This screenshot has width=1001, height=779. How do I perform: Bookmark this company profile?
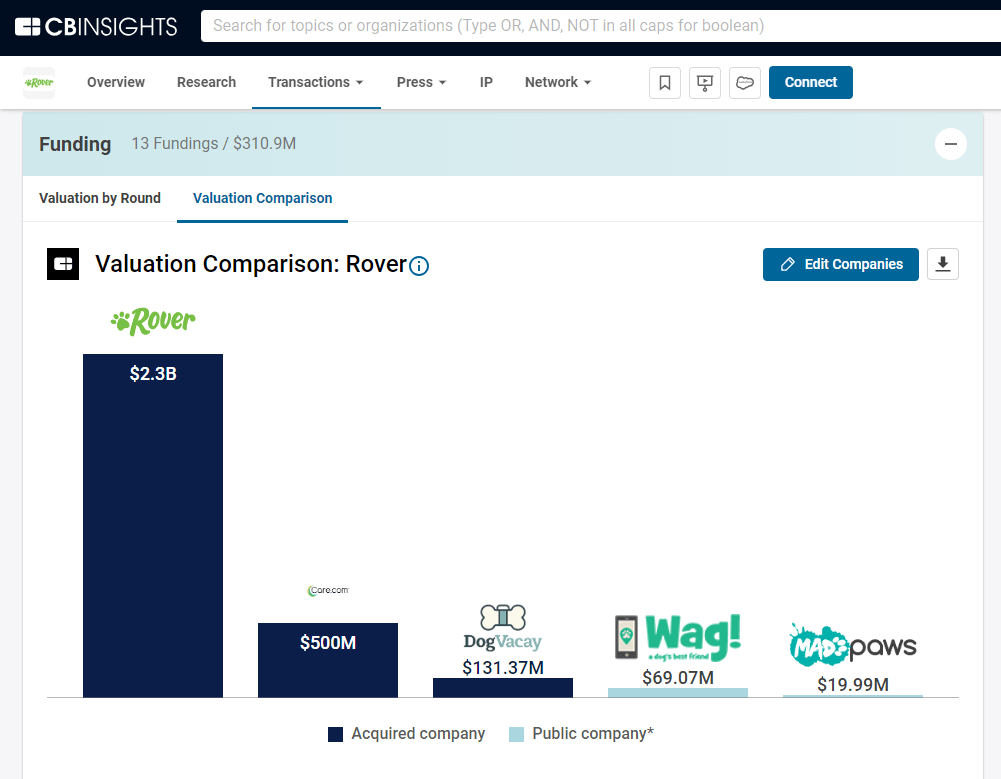click(665, 83)
